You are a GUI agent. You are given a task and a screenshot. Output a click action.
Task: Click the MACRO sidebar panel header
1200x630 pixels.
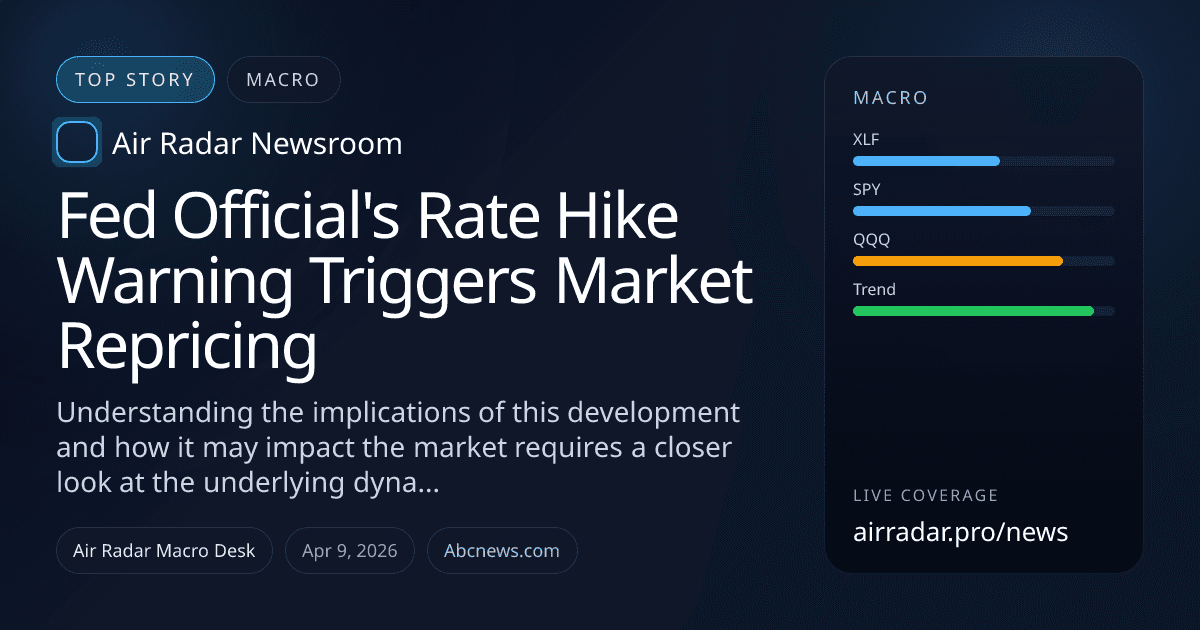click(x=890, y=98)
